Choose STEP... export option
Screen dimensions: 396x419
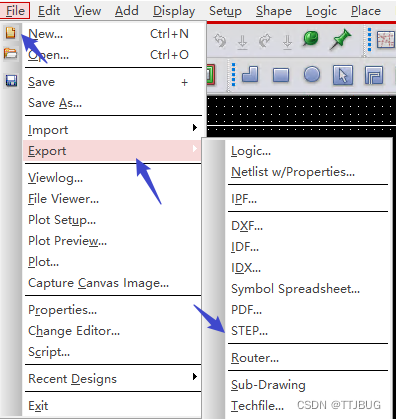coord(308,331)
